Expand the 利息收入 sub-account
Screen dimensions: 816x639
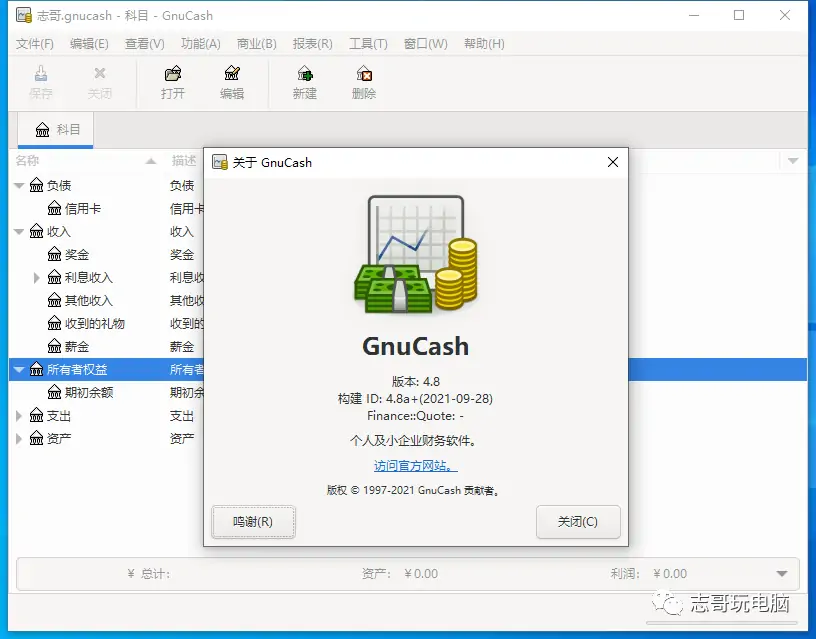(37, 278)
